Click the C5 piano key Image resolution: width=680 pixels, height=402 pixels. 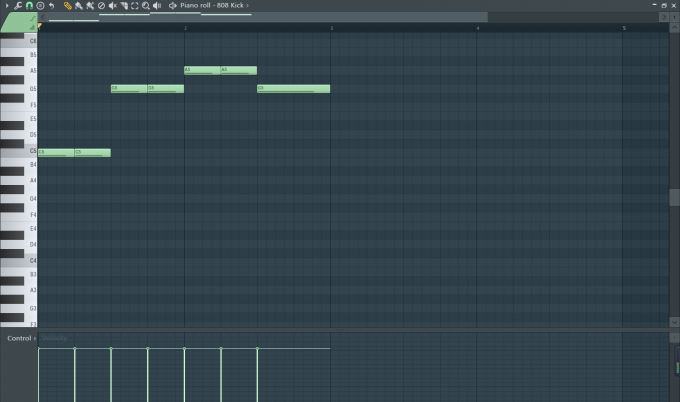(19, 152)
